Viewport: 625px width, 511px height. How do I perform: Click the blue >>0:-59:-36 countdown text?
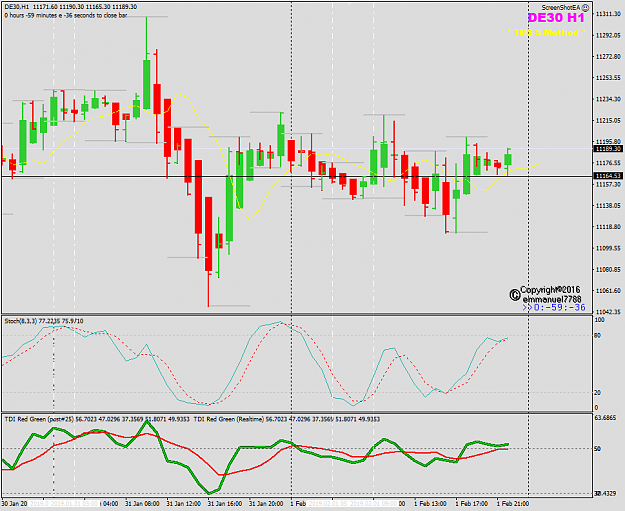[x=554, y=307]
